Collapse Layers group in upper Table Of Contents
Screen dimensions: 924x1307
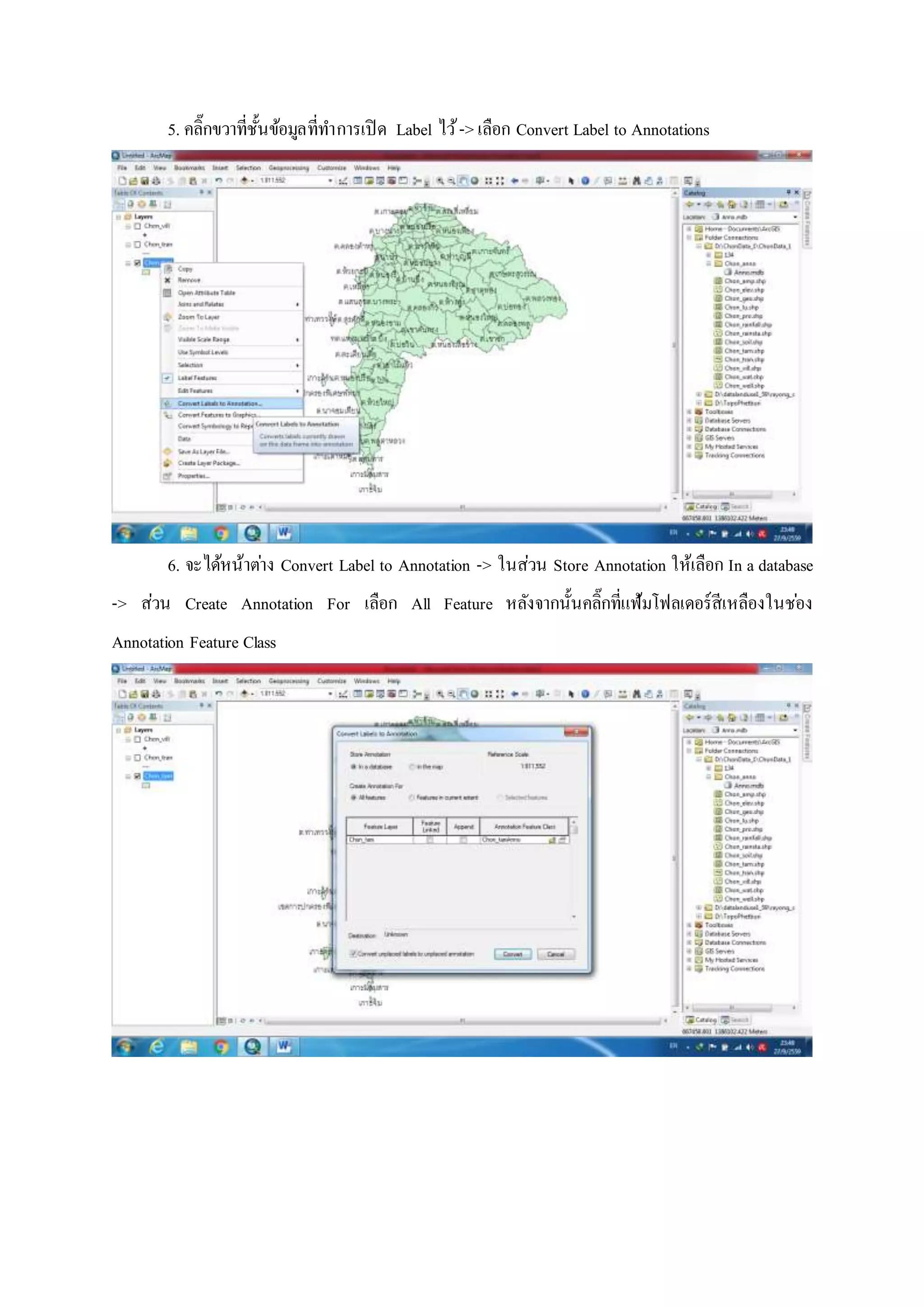coord(118,217)
